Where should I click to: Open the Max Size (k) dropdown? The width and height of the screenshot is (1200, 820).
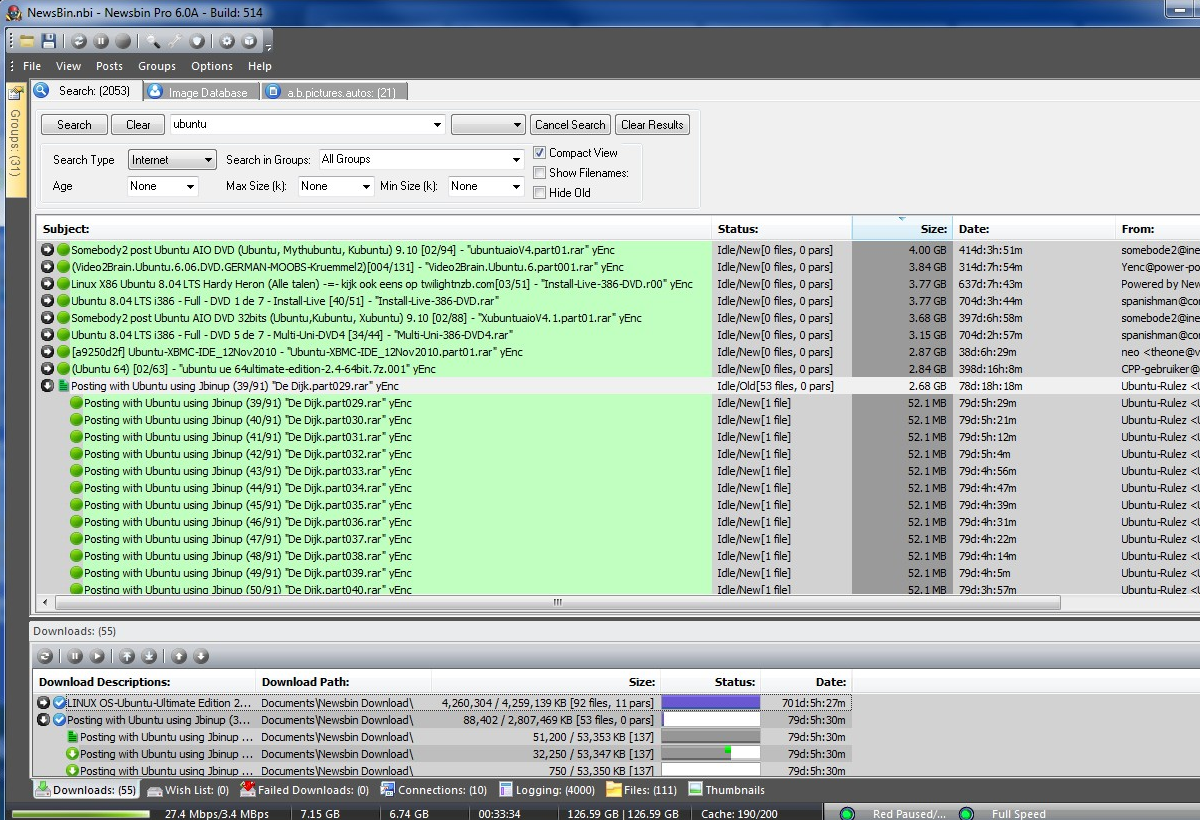[336, 186]
